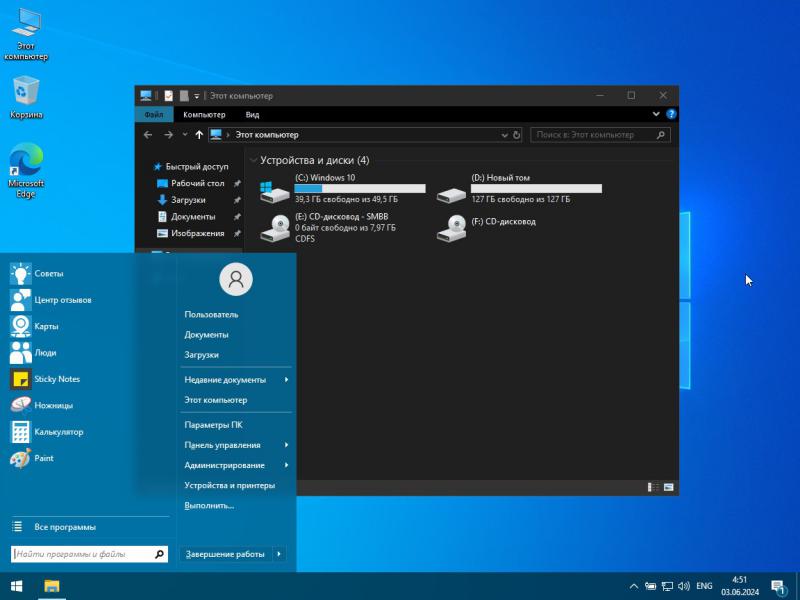Open File Explorer from the taskbar

point(52,586)
